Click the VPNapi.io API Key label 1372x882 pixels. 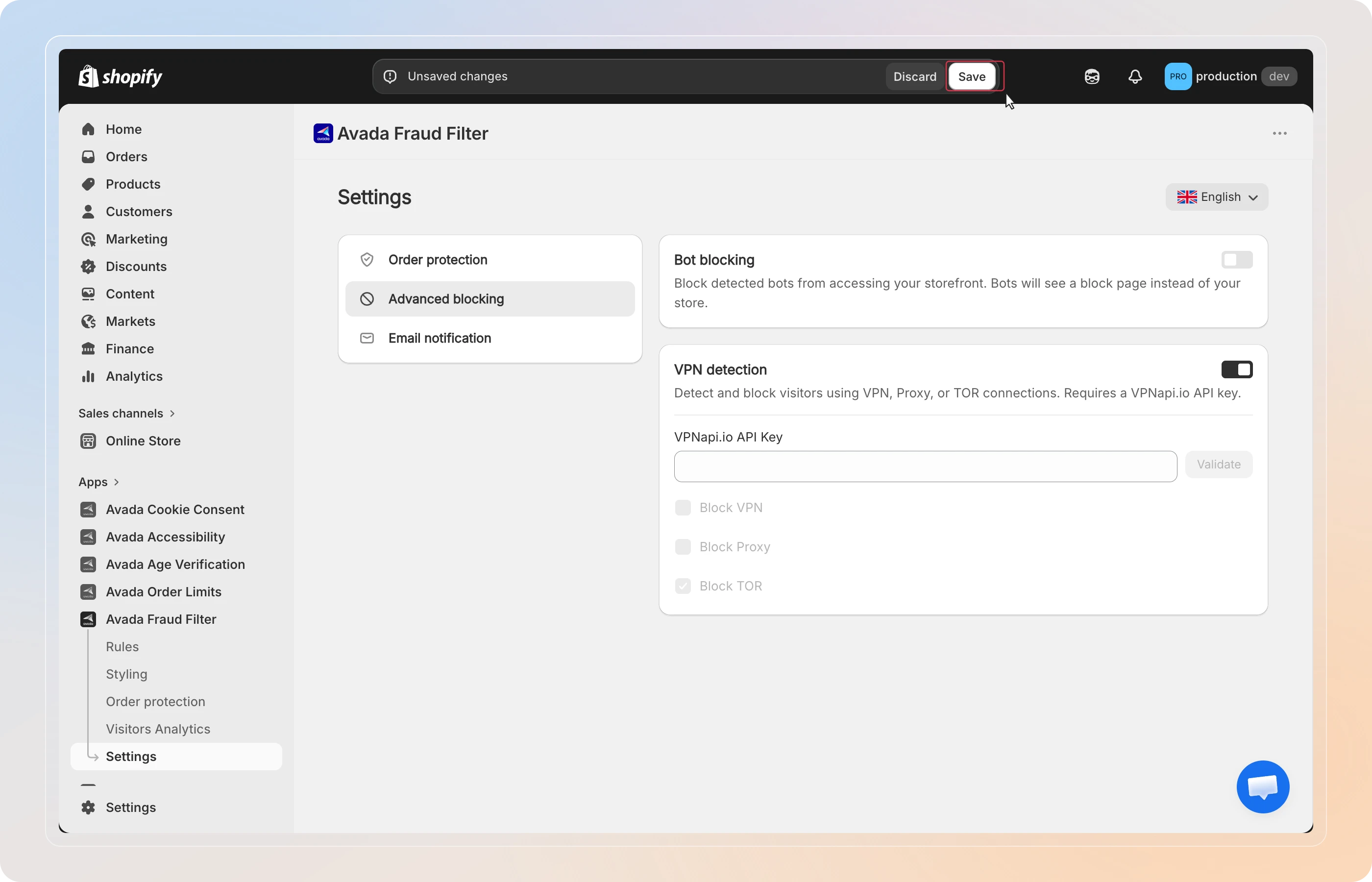click(728, 438)
